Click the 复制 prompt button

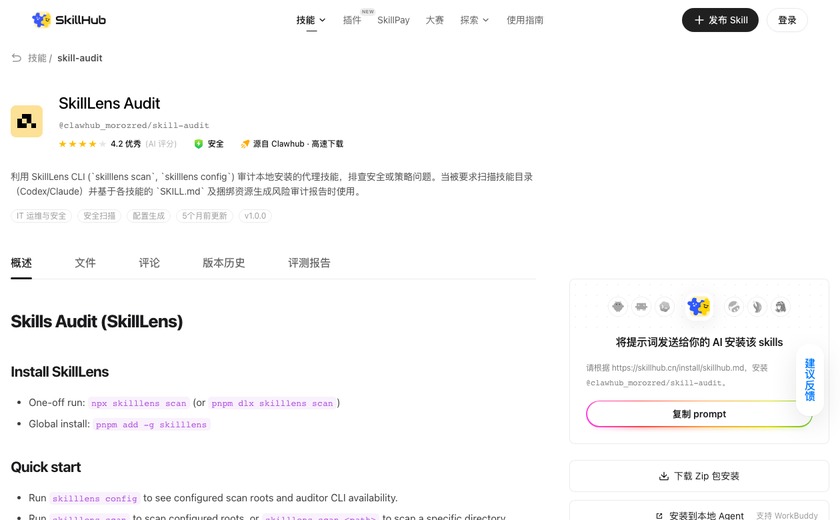(699, 414)
